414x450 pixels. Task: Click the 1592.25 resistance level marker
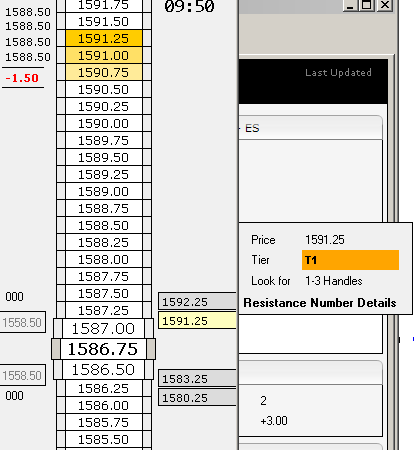pyautogui.click(x=197, y=302)
